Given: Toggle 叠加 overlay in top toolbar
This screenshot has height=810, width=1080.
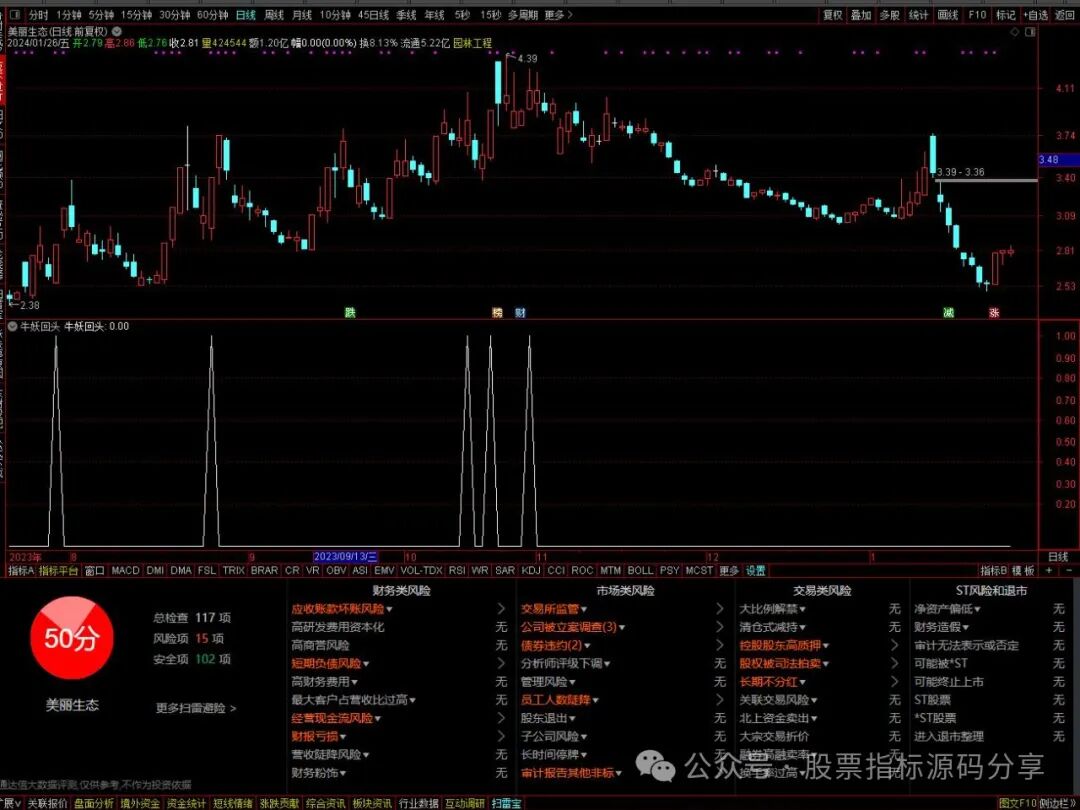Looking at the screenshot, I should [x=861, y=14].
